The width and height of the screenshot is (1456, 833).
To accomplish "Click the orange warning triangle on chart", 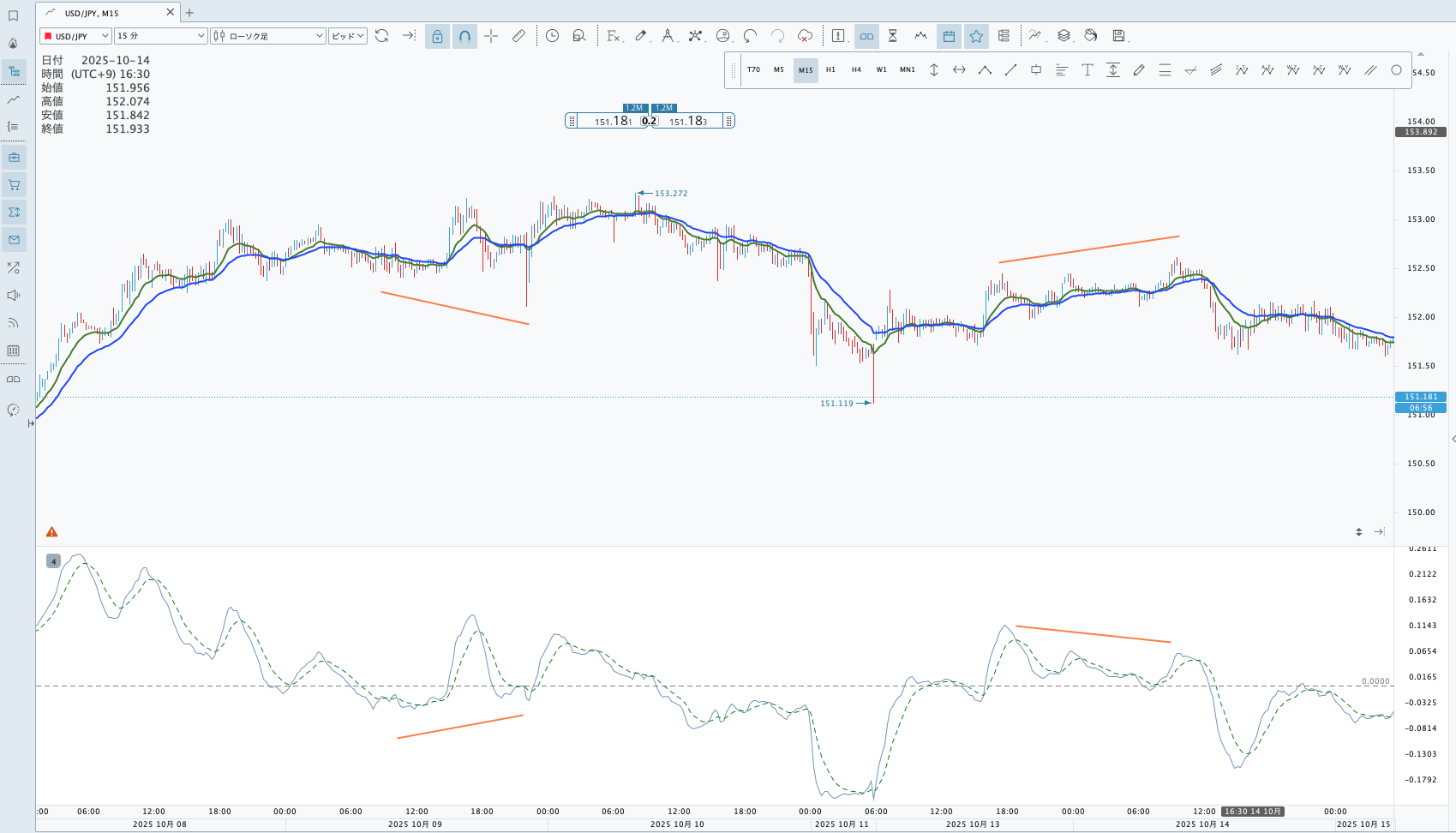I will point(52,532).
